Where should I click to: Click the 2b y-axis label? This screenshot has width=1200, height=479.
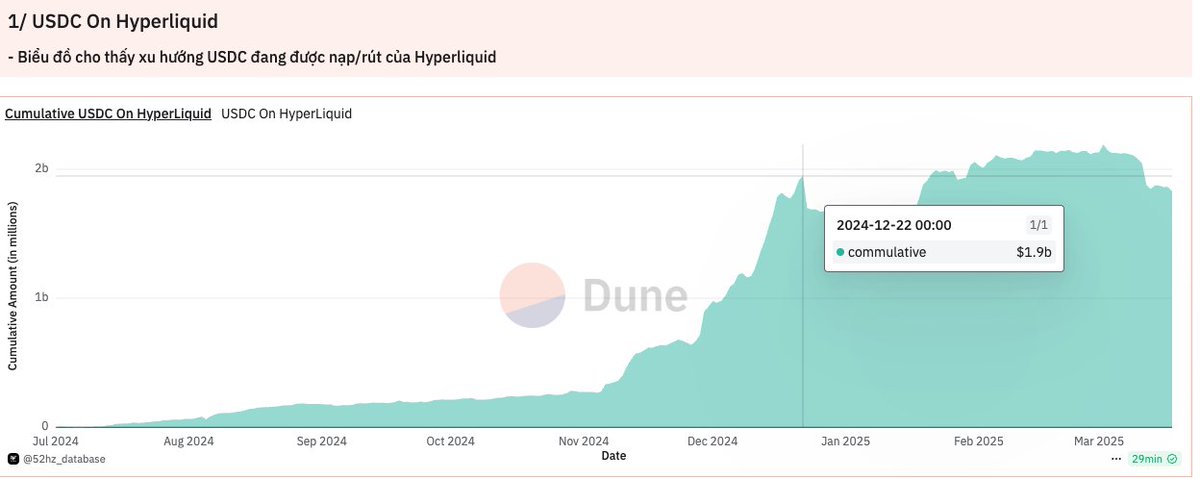tap(42, 168)
